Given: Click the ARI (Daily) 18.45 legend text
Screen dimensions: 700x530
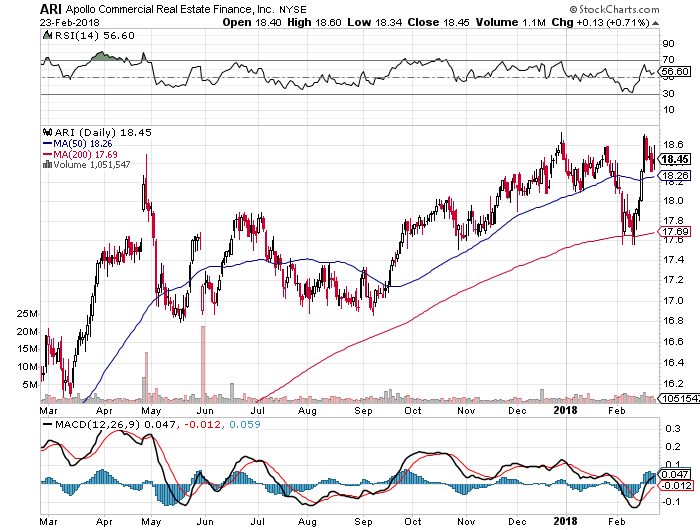Looking at the screenshot, I should point(103,133).
